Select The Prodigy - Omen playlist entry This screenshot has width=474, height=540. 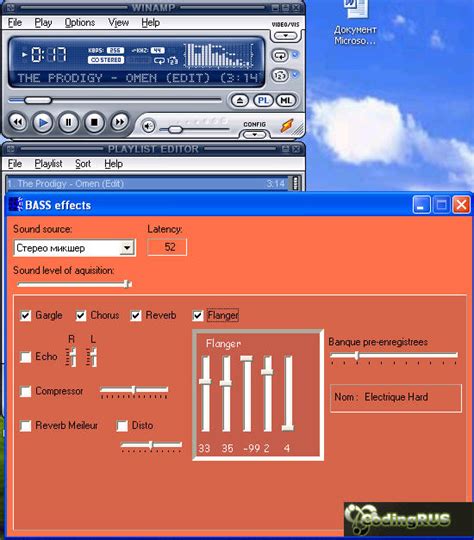148,184
